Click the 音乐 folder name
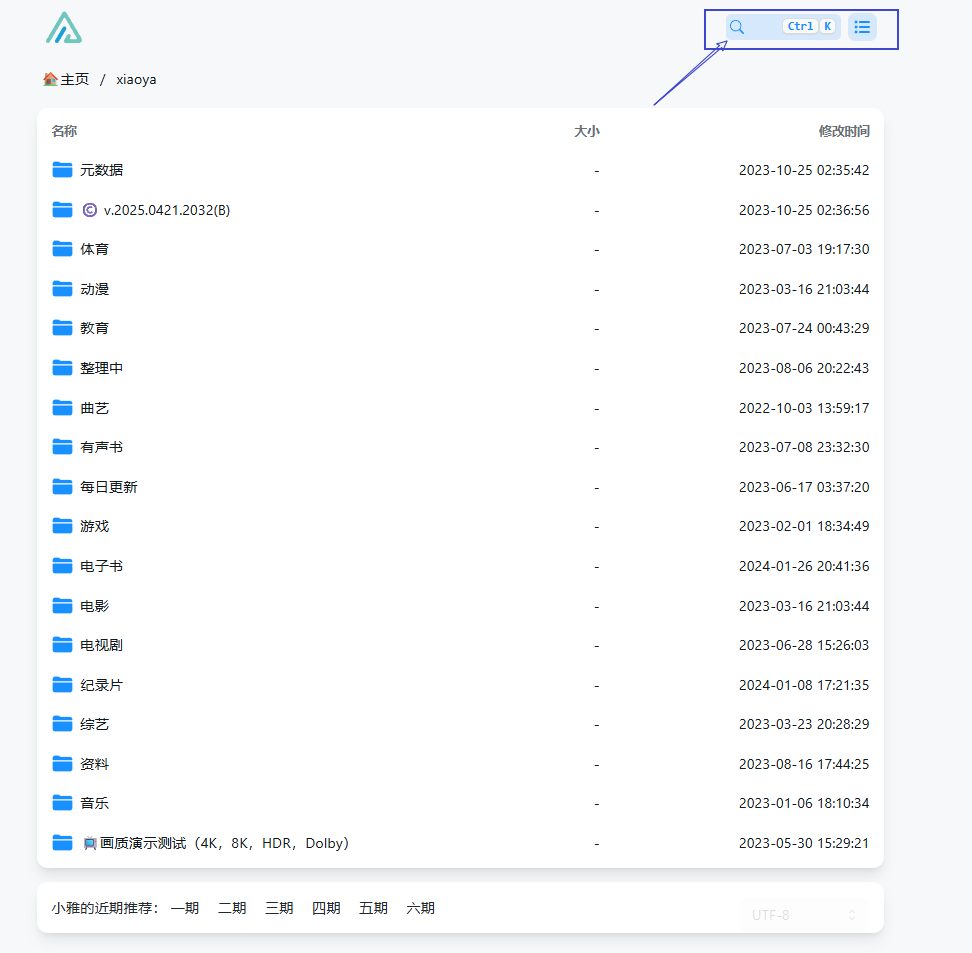The width and height of the screenshot is (972, 953). [94, 804]
